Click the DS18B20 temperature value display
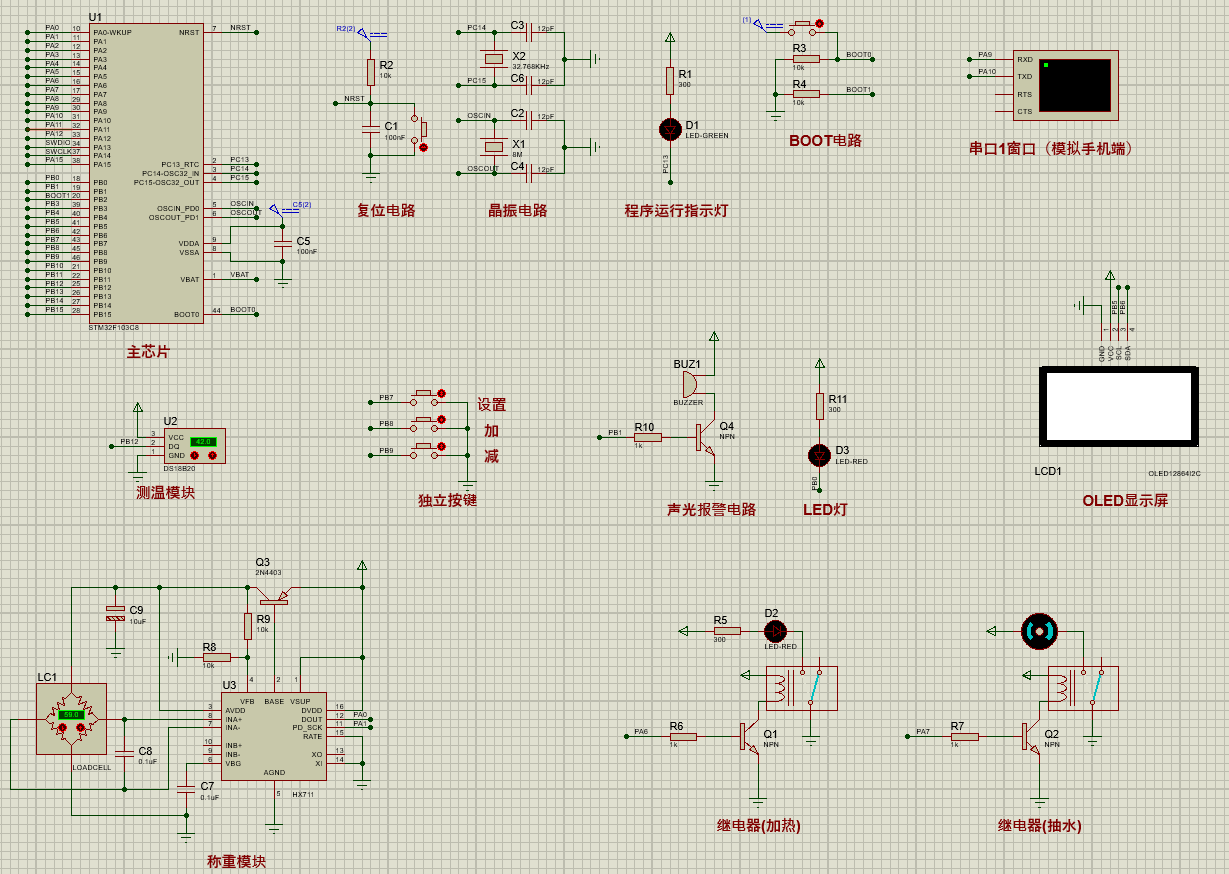This screenshot has height=874, width=1229. [204, 441]
